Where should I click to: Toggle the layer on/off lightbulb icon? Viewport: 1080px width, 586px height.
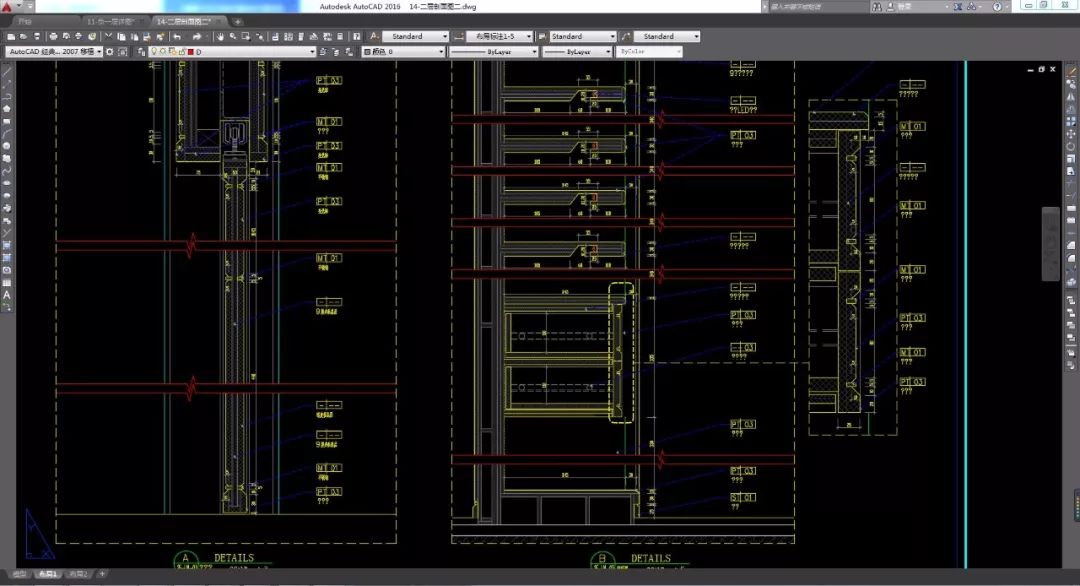[152, 51]
